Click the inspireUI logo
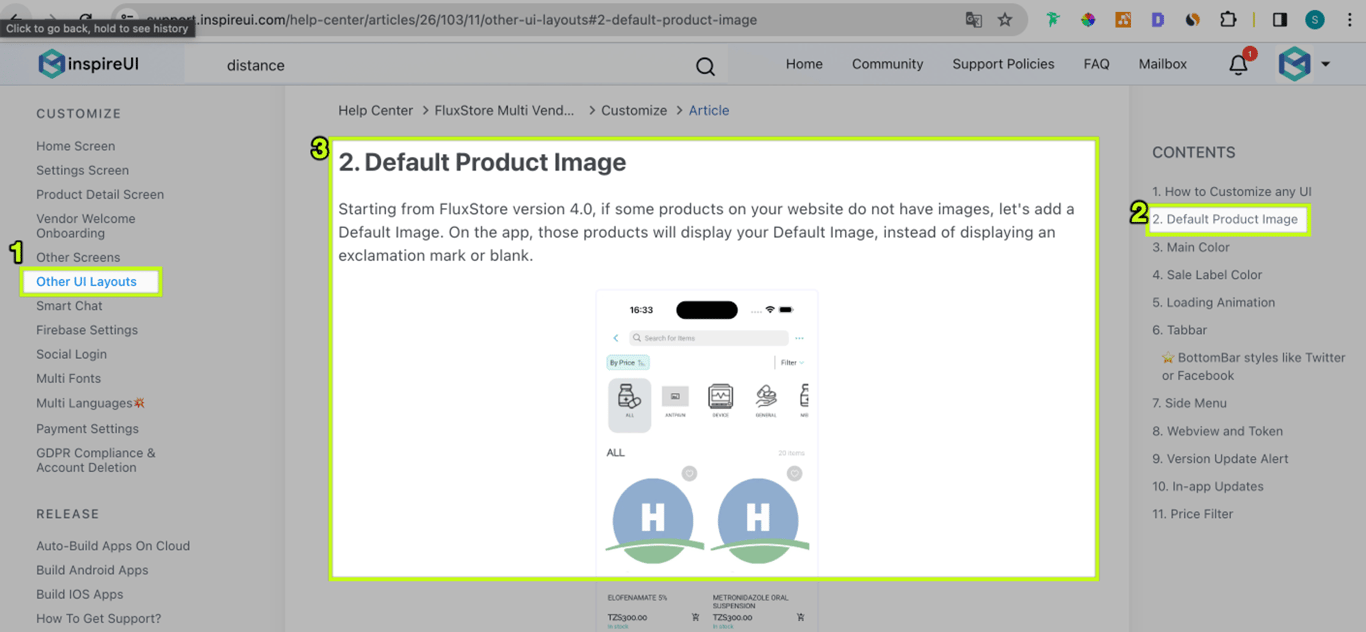The width and height of the screenshot is (1366, 632). tap(91, 64)
